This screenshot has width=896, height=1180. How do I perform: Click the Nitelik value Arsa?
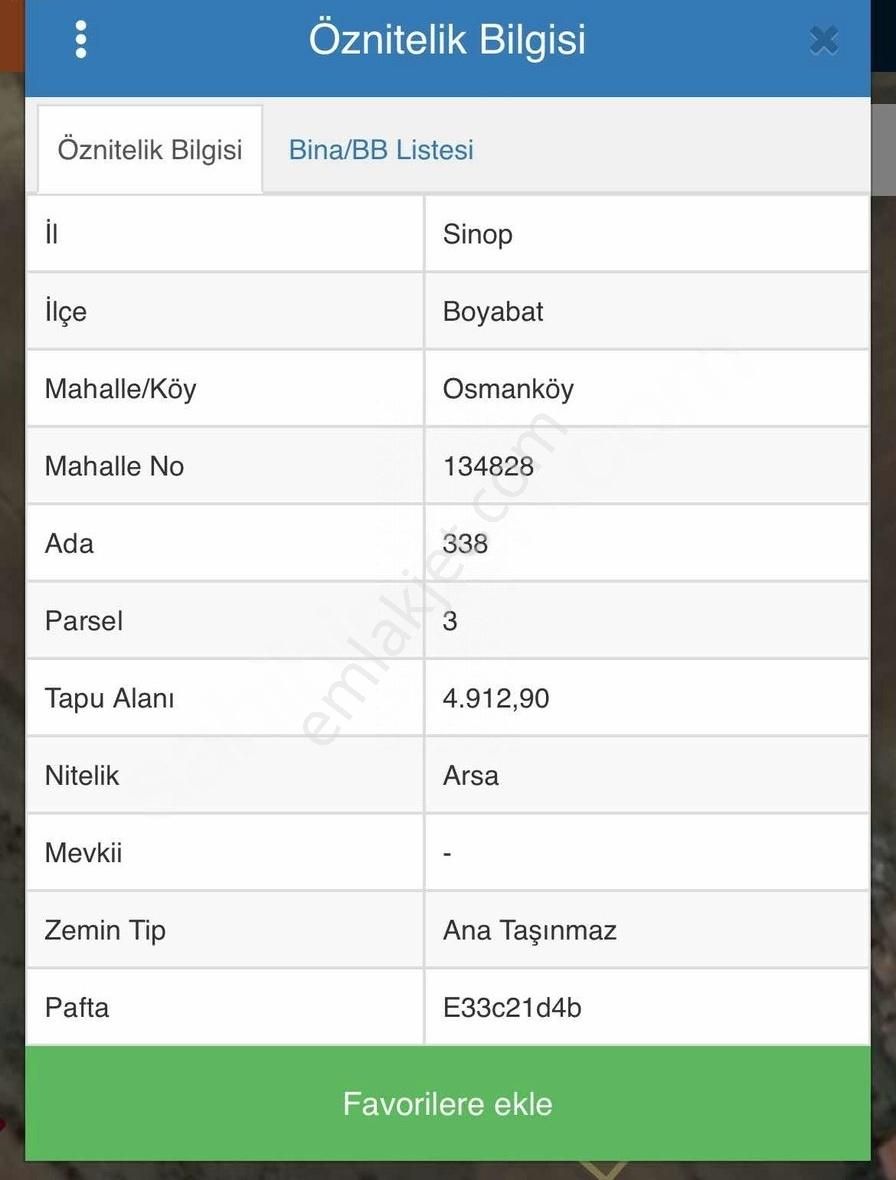(x=470, y=776)
